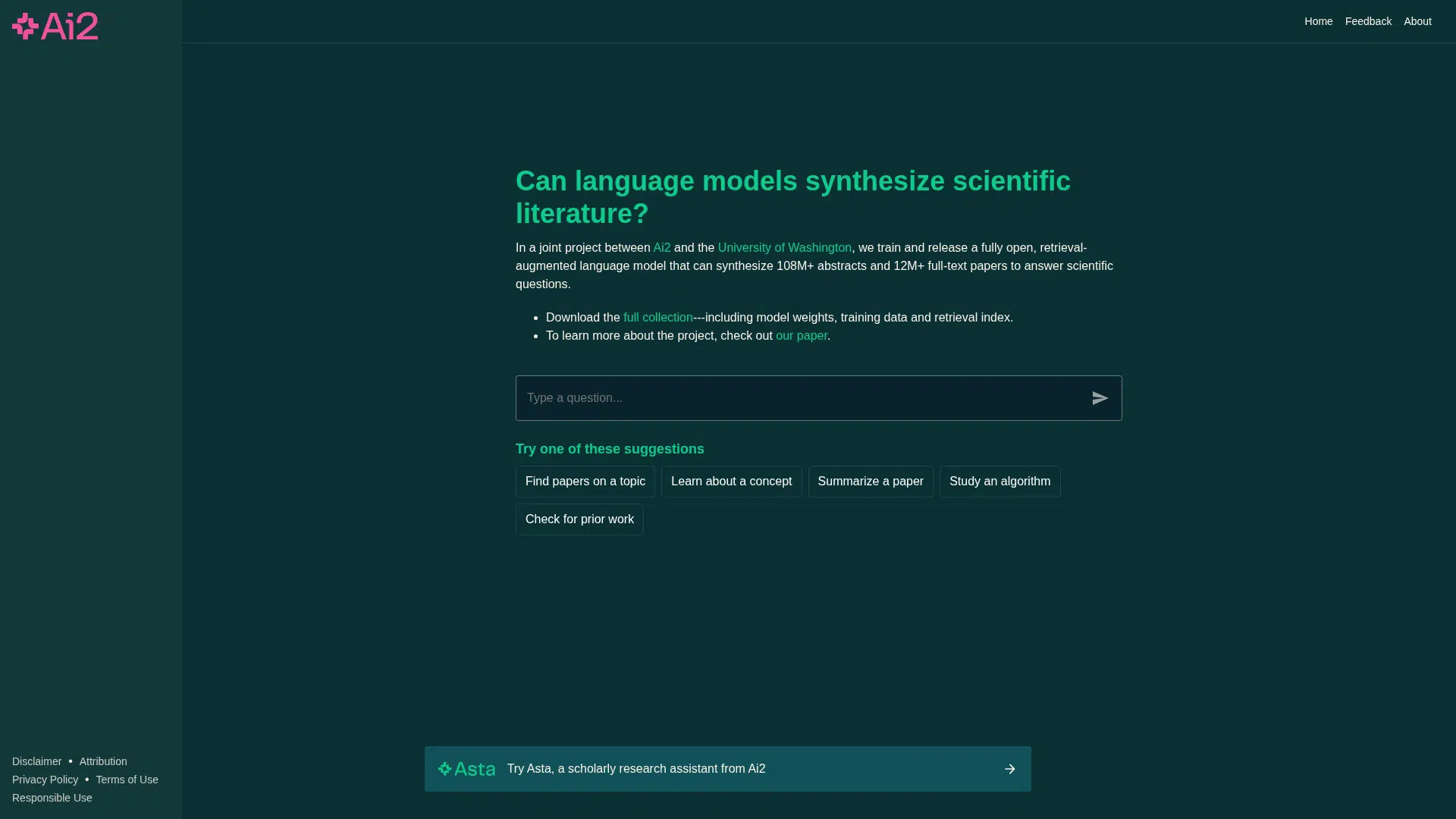The height and width of the screenshot is (819, 1456).
Task: Click 'Check for prior work' suggestion
Action: (x=579, y=519)
